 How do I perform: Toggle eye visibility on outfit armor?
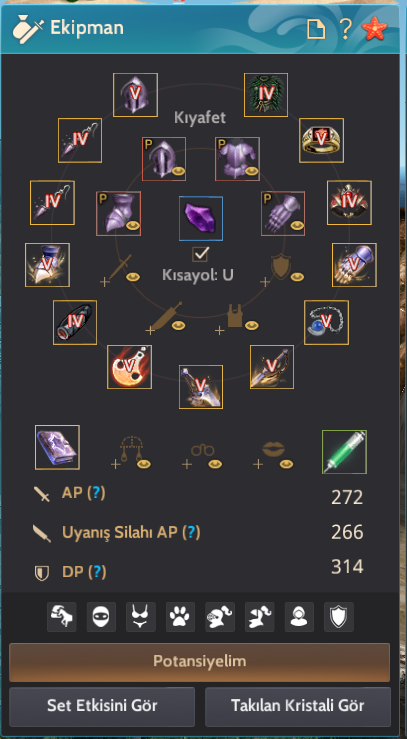point(251,172)
